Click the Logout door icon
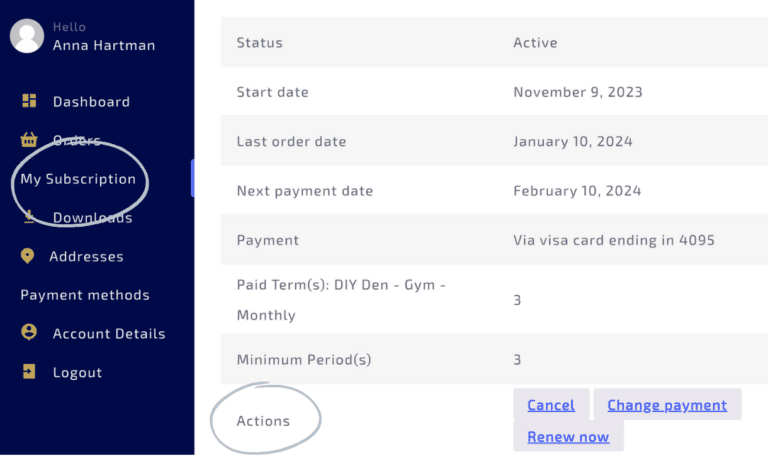 (x=29, y=371)
